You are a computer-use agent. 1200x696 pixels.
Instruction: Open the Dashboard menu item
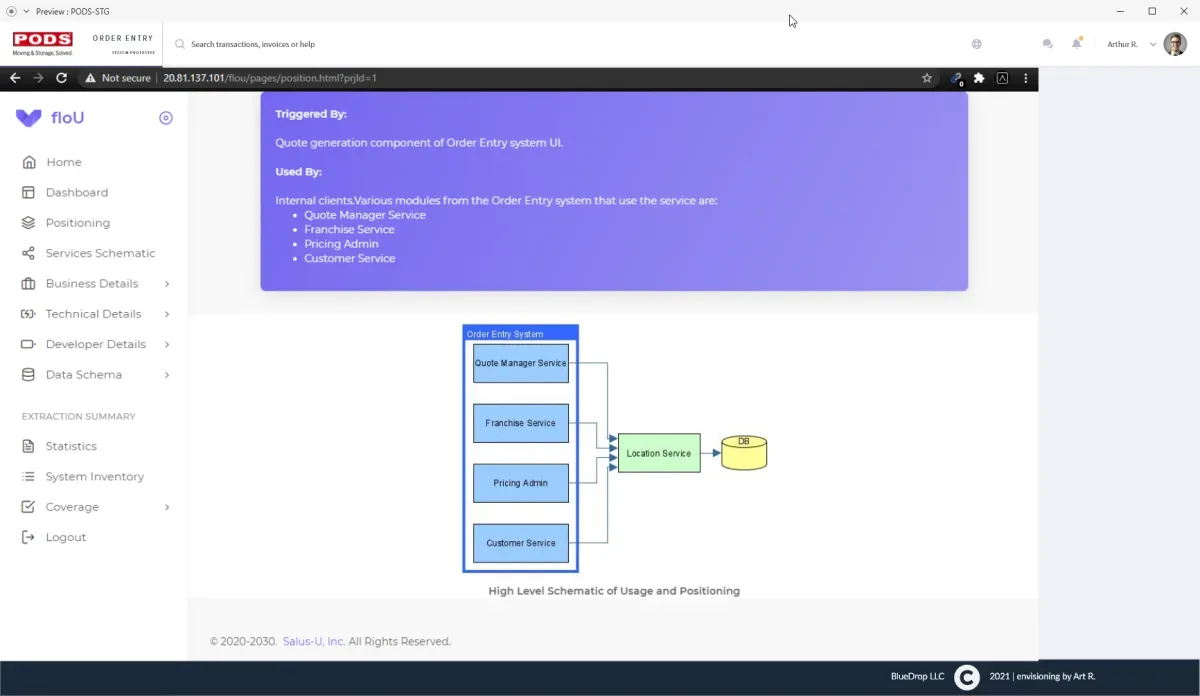(x=76, y=192)
